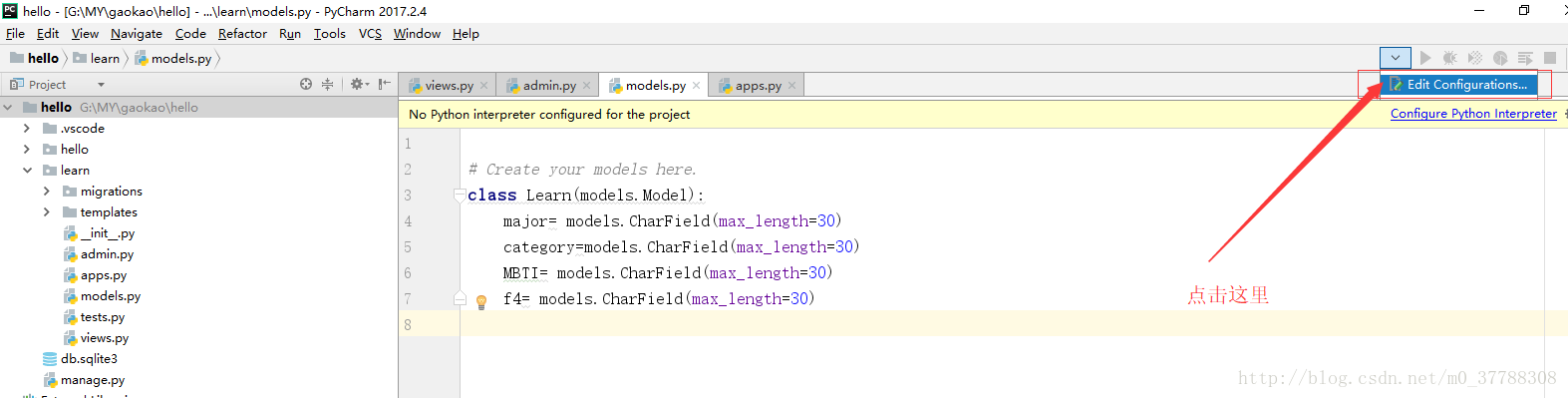
Task: Collapse the hello root project node
Action: pos(8,107)
